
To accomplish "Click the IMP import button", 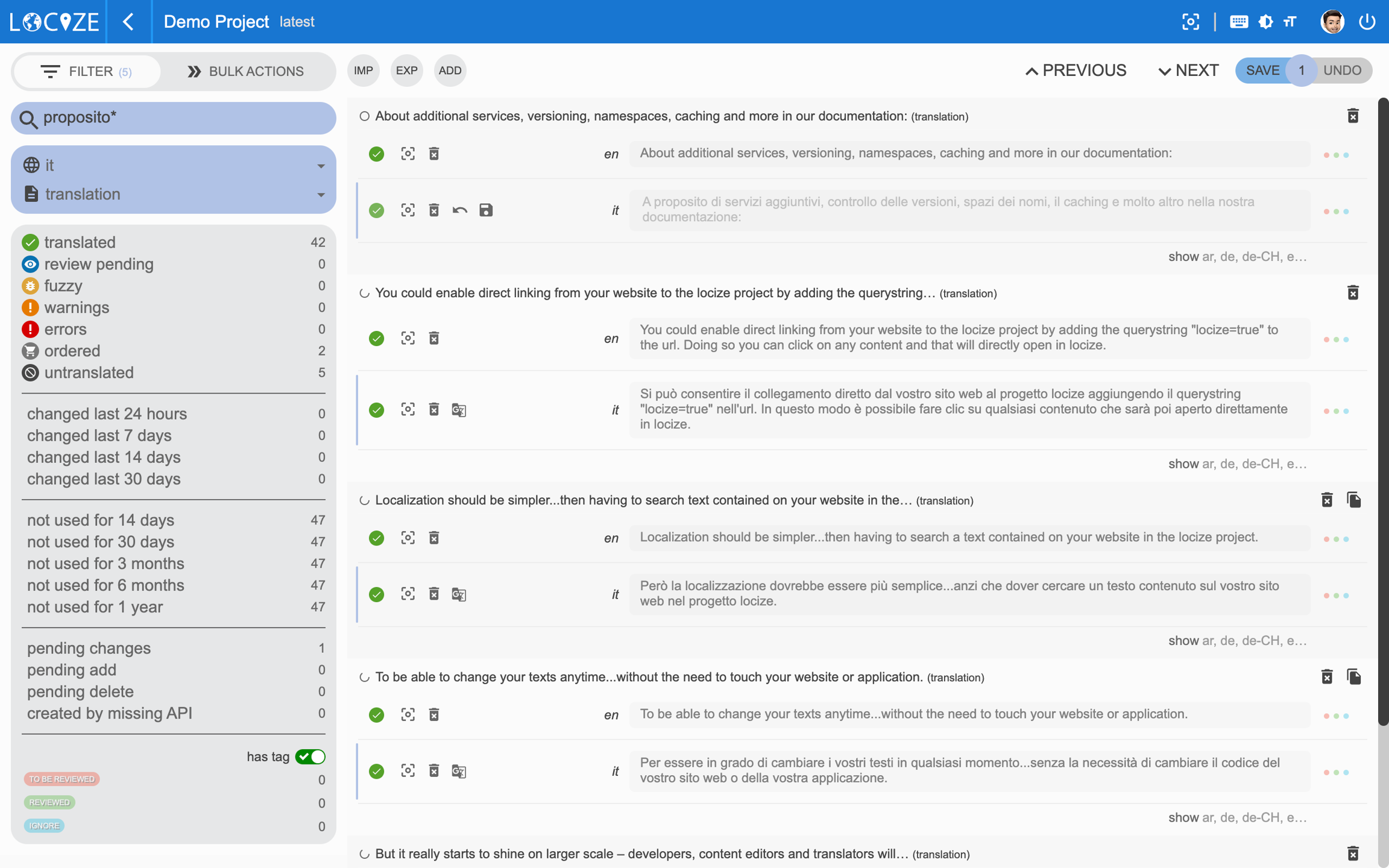I will tap(363, 71).
